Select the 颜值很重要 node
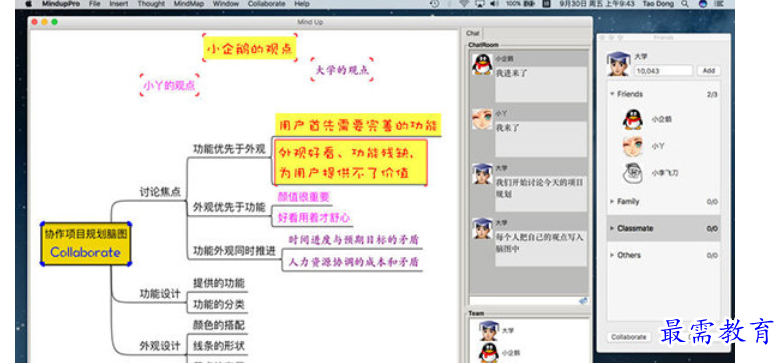Screen dimensions: 782x363 pyautogui.click(x=303, y=197)
